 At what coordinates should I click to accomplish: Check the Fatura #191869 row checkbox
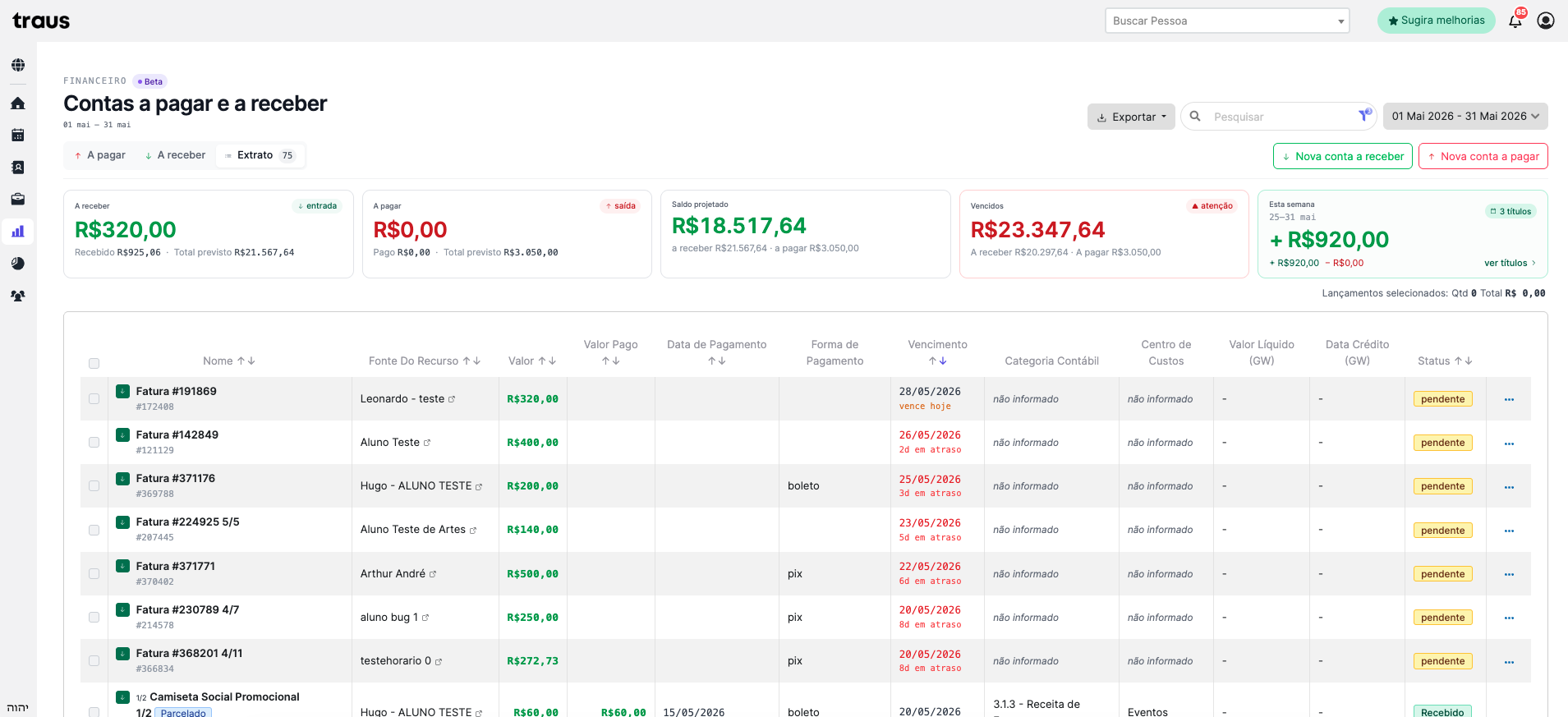click(x=94, y=398)
